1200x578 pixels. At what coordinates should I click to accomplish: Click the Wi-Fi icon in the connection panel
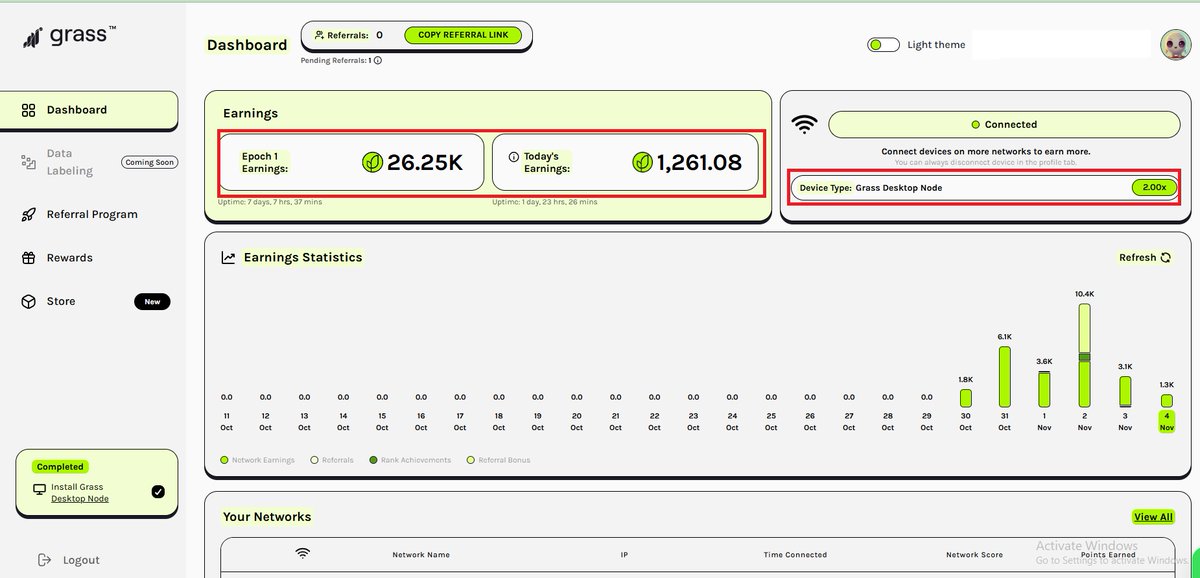click(x=805, y=125)
